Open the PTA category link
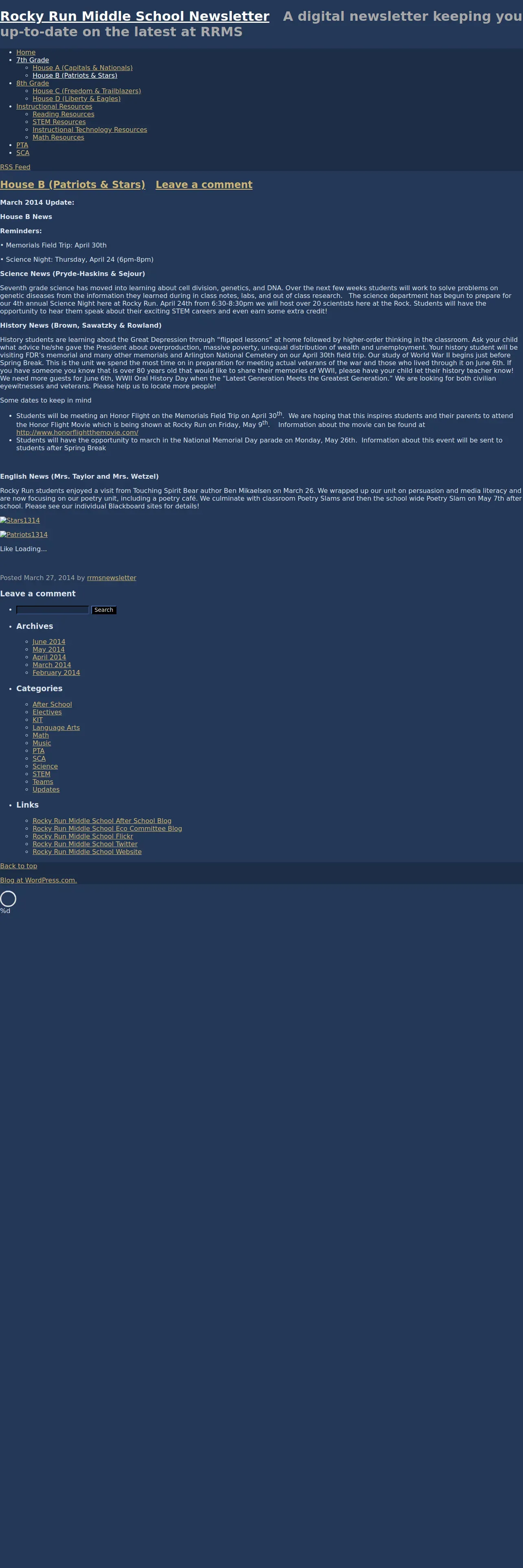The width and height of the screenshot is (523, 1568). pyautogui.click(x=38, y=751)
